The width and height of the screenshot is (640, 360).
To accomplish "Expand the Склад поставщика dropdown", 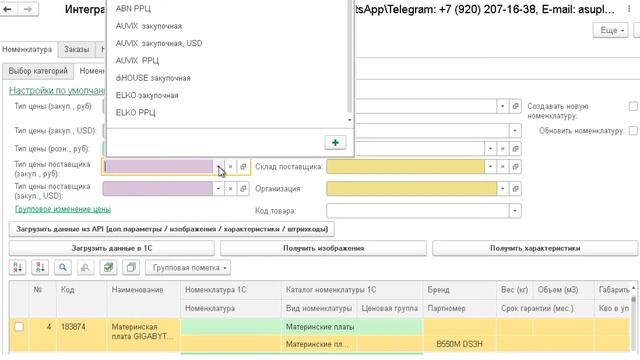I will tap(490, 167).
